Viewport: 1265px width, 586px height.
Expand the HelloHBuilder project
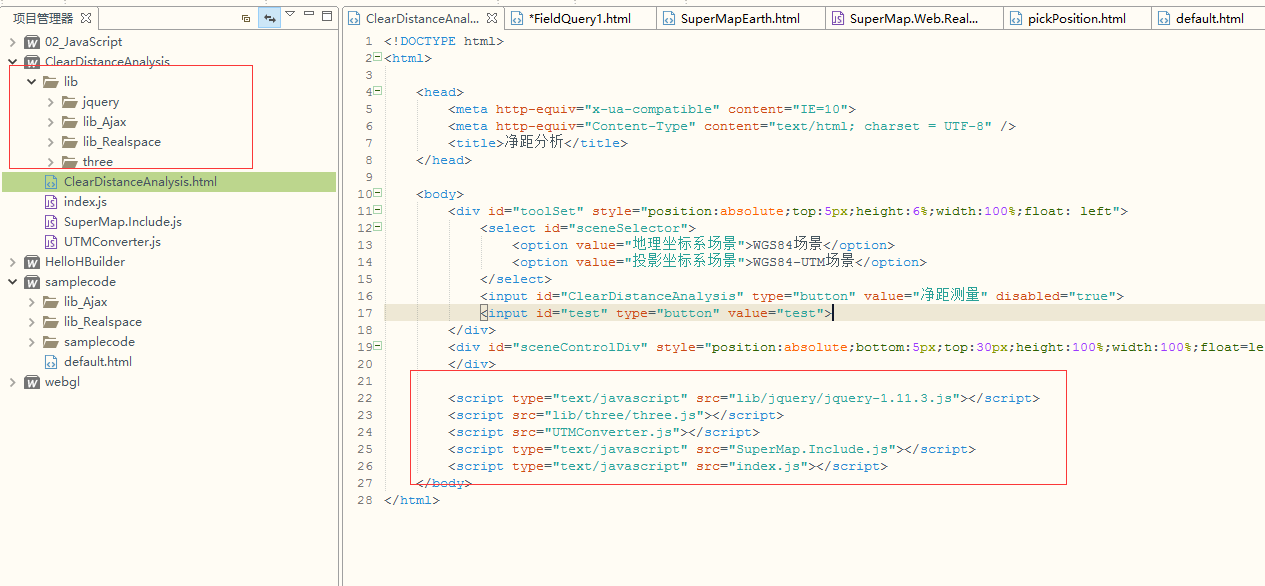coord(12,262)
